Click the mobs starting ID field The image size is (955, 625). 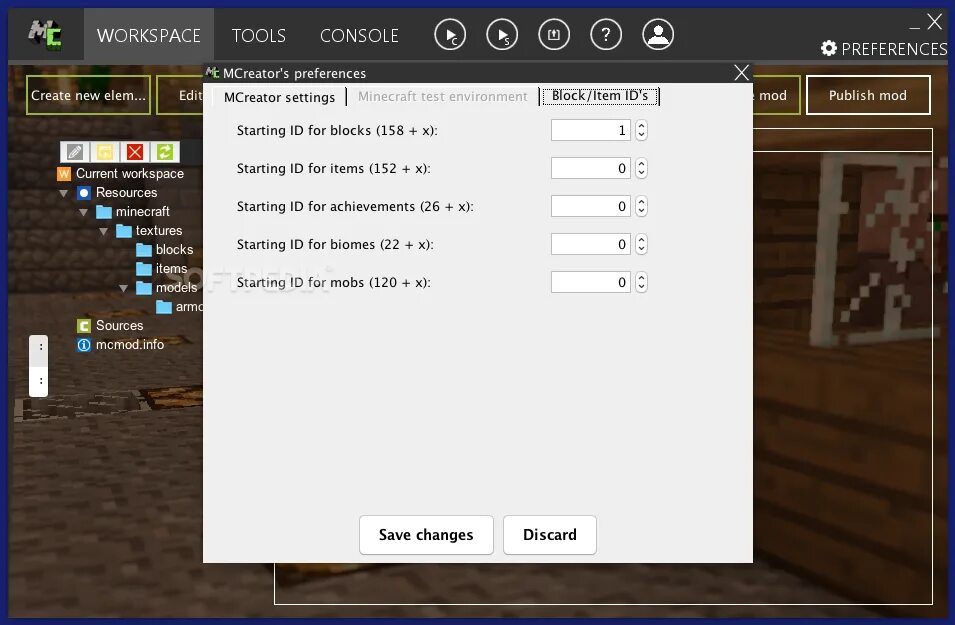click(x=591, y=282)
